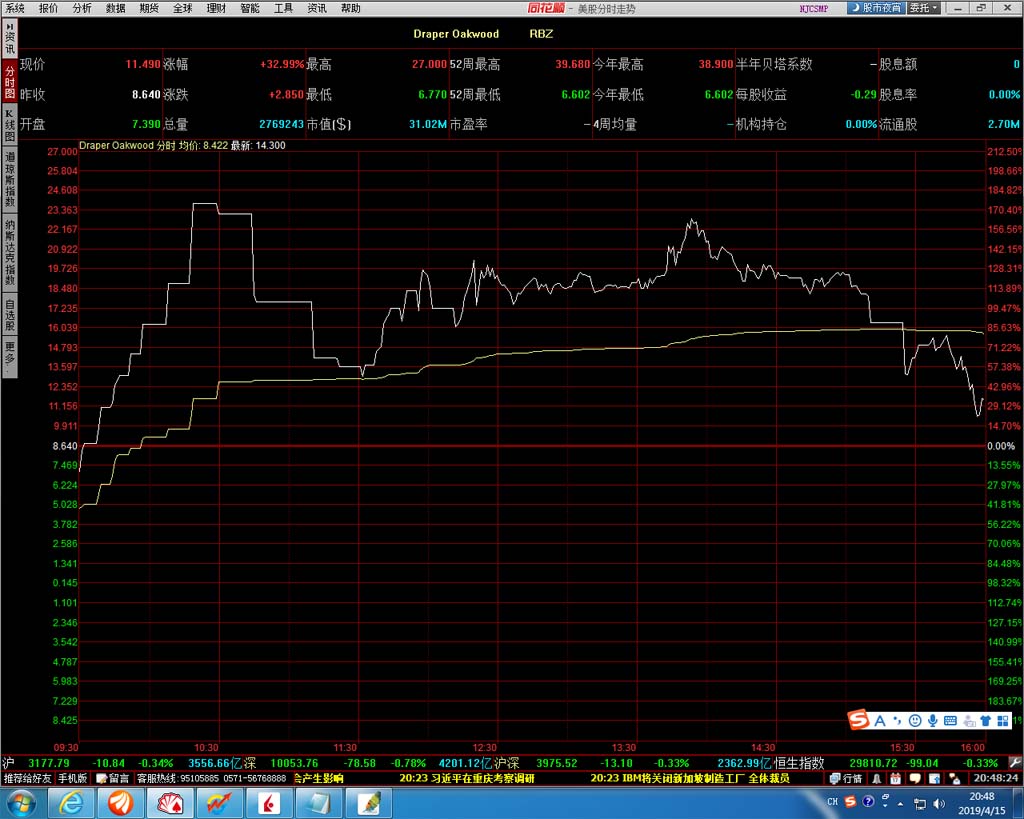The width and height of the screenshot is (1024, 819).
Task: Open the stock chart app taskbar icon
Action: [x=219, y=803]
